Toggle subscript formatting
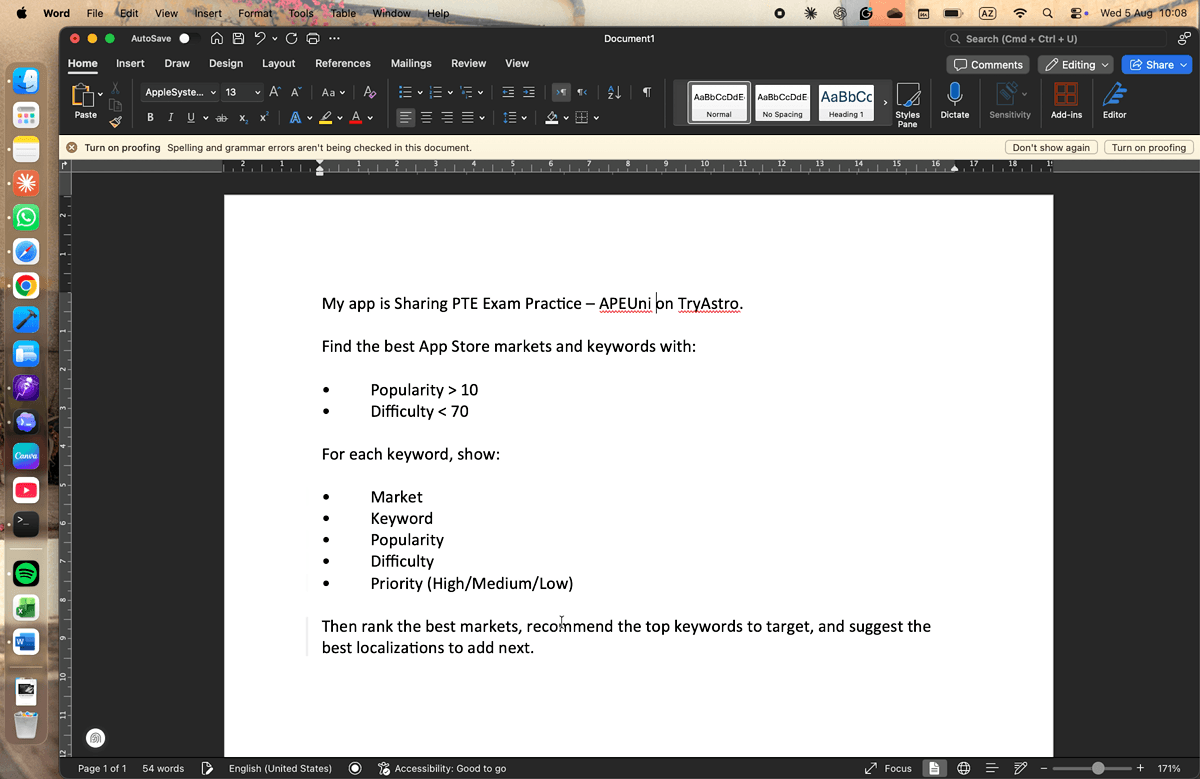 point(243,117)
